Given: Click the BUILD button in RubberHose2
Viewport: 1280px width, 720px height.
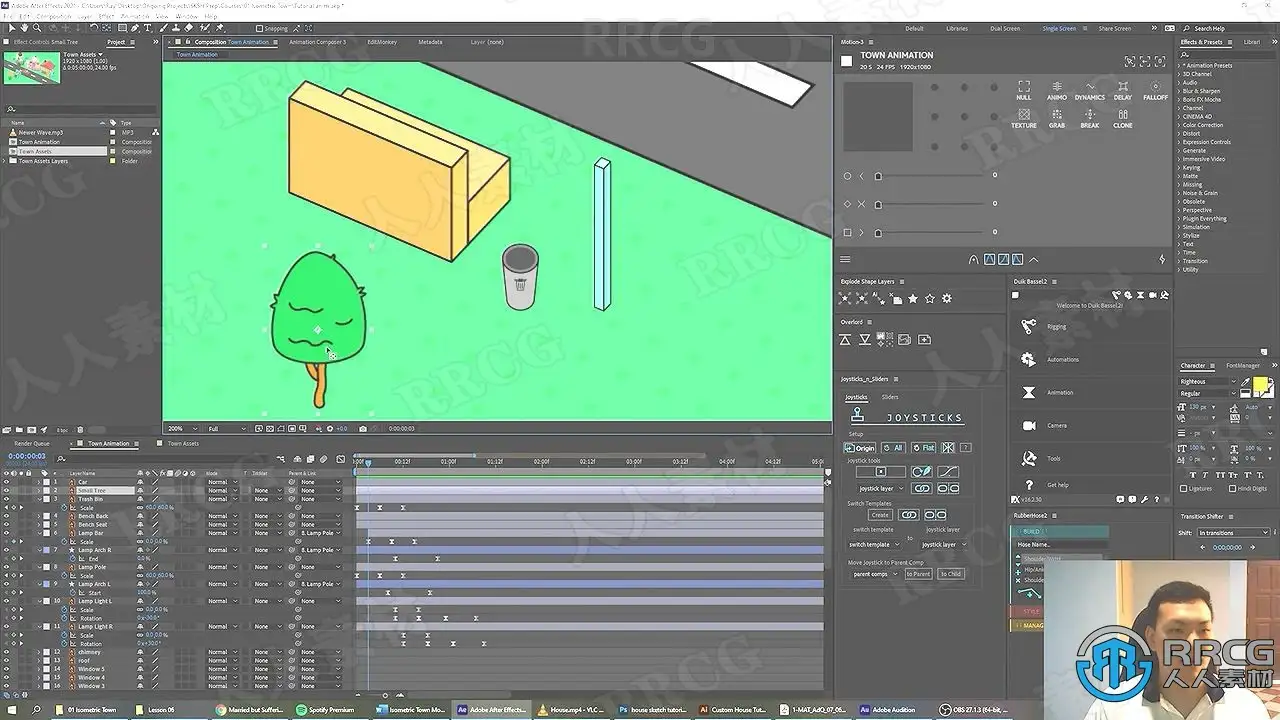Looking at the screenshot, I should click(x=1060, y=532).
